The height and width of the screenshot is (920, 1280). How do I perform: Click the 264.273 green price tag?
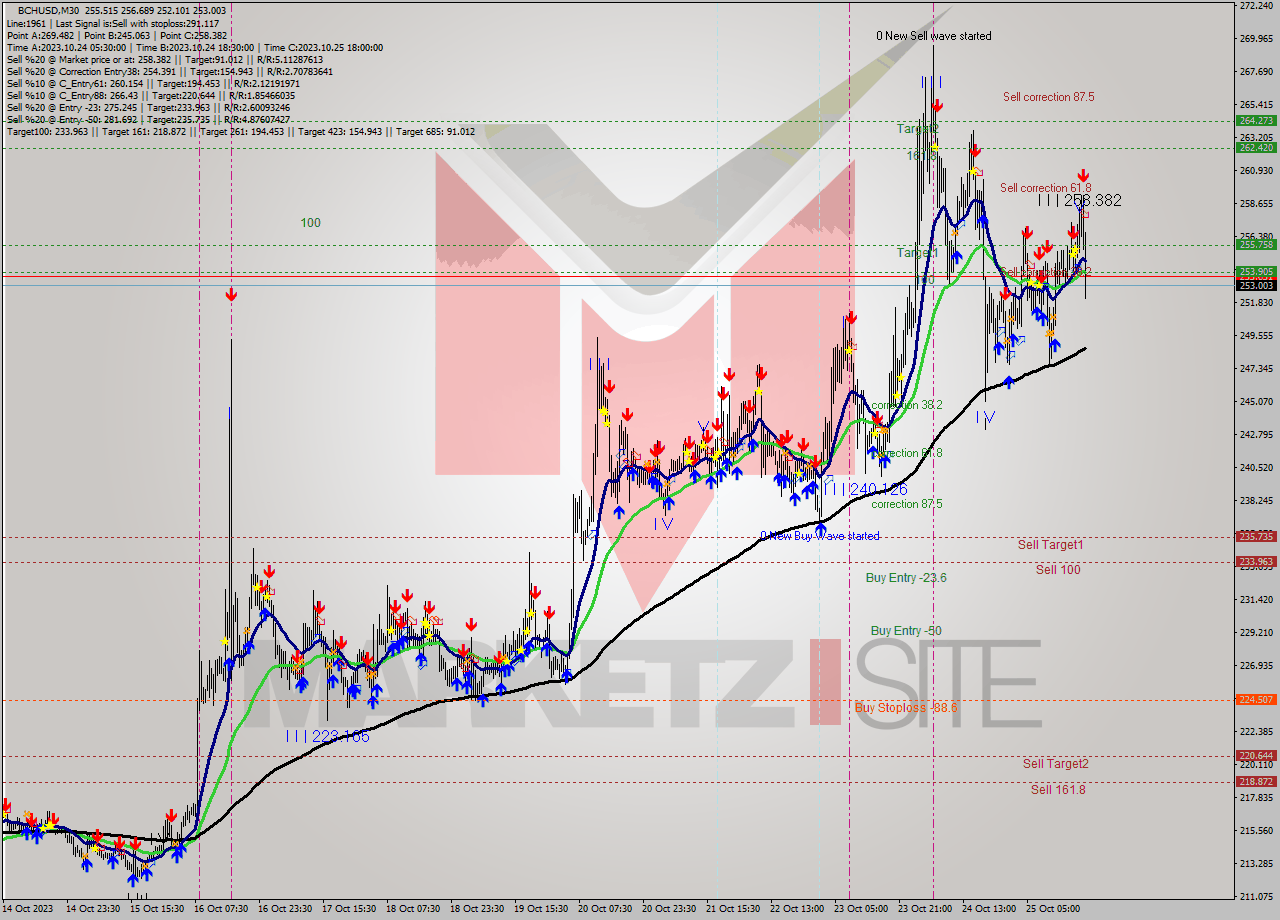(x=1257, y=120)
